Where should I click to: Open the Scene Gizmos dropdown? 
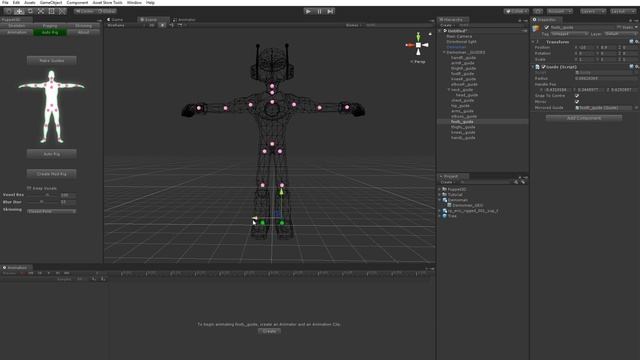[353, 25]
